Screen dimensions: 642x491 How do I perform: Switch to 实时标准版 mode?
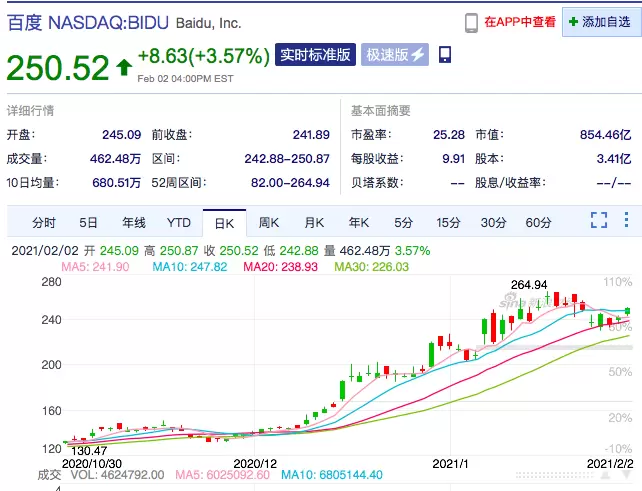315,56
